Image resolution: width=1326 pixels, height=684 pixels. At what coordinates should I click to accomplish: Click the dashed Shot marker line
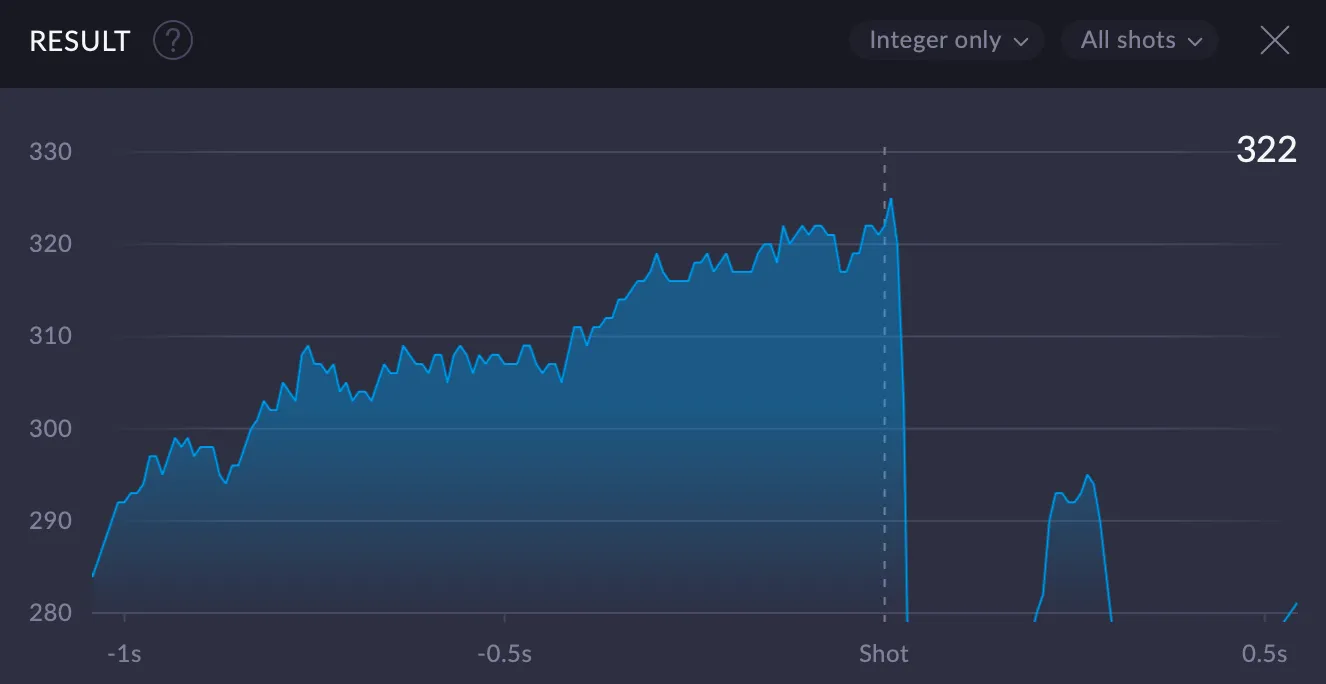884,380
